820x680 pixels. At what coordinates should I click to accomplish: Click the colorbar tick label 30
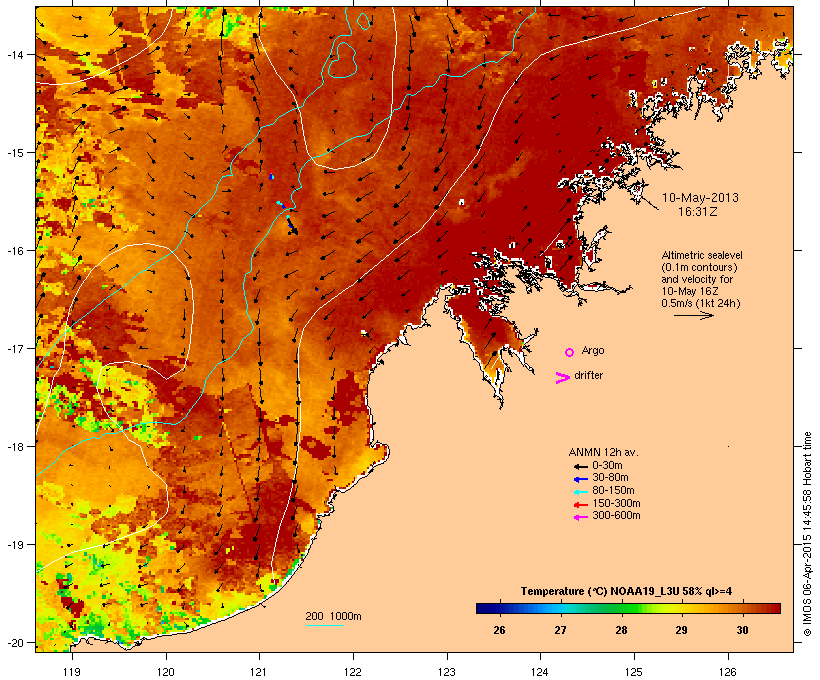(x=742, y=630)
